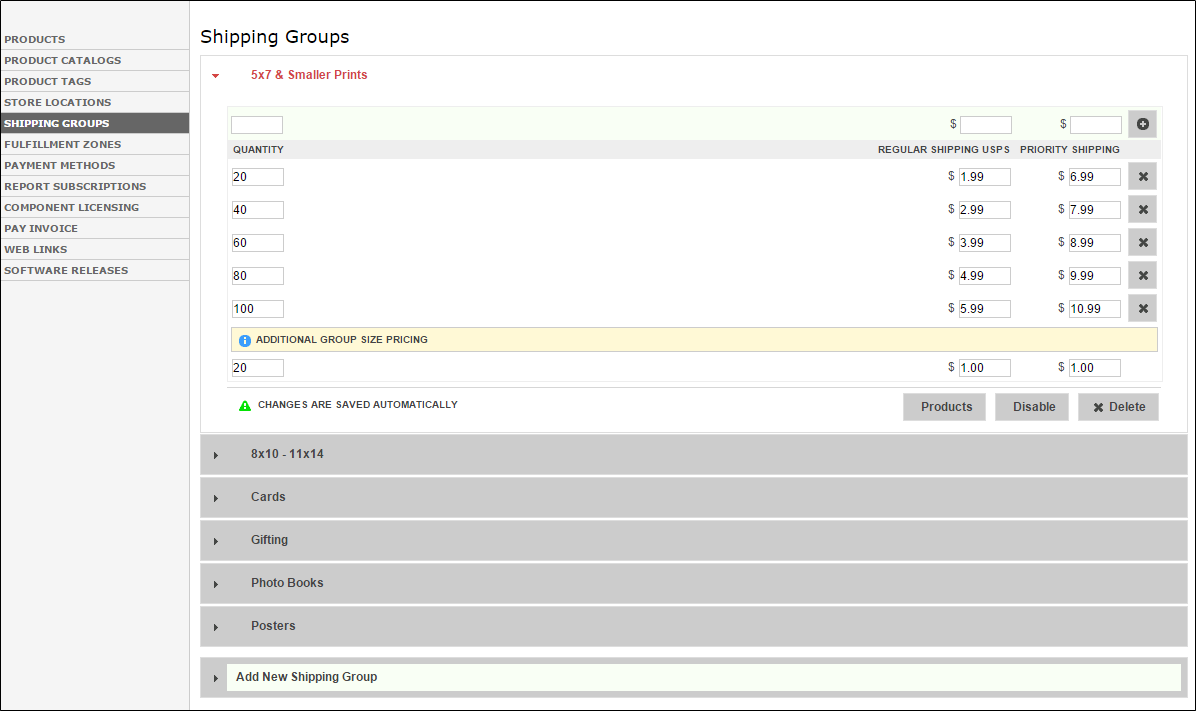1196x711 pixels.
Task: Click the Products button
Action: [946, 407]
